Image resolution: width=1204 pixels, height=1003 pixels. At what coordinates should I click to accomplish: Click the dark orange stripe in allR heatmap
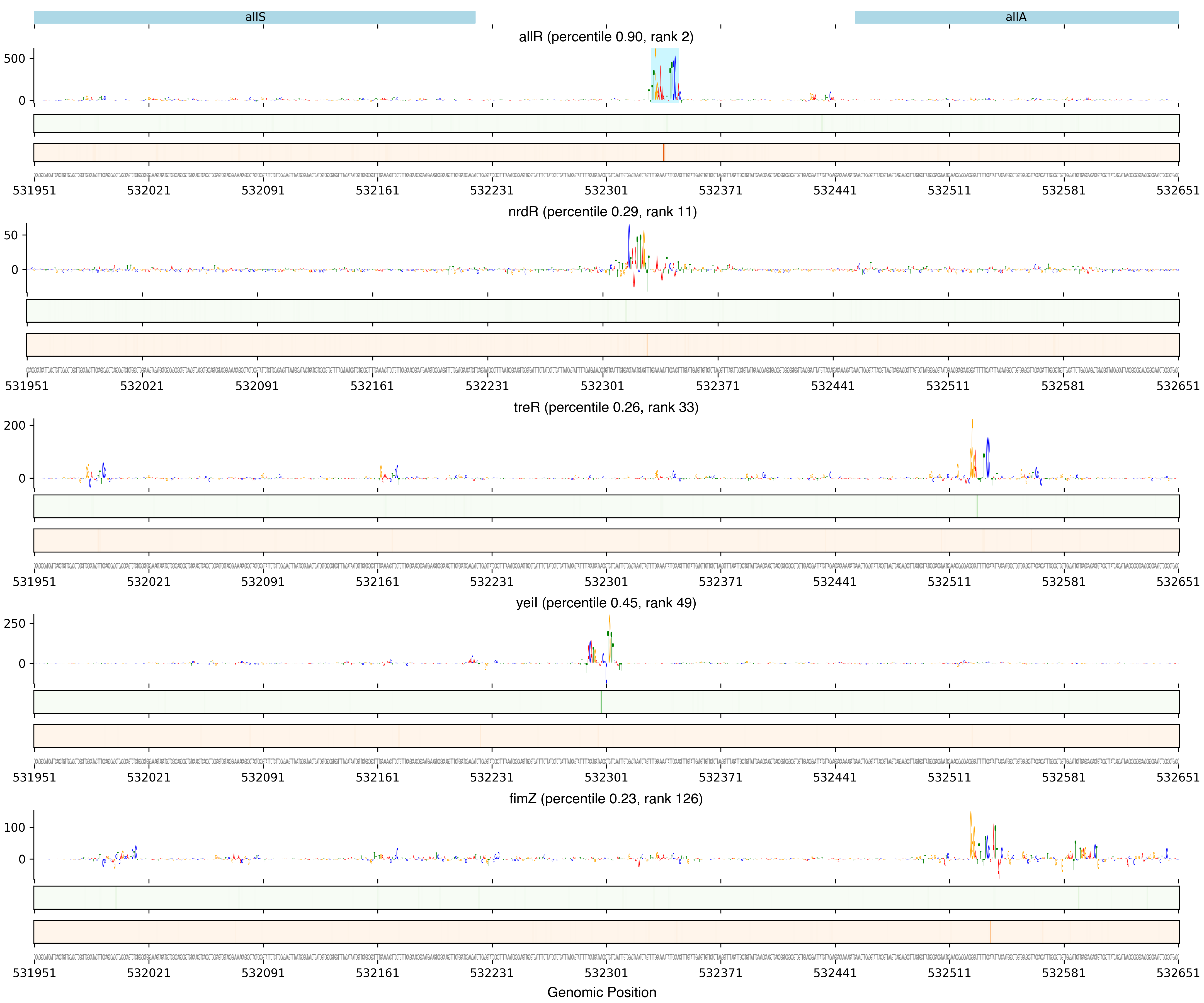click(663, 153)
